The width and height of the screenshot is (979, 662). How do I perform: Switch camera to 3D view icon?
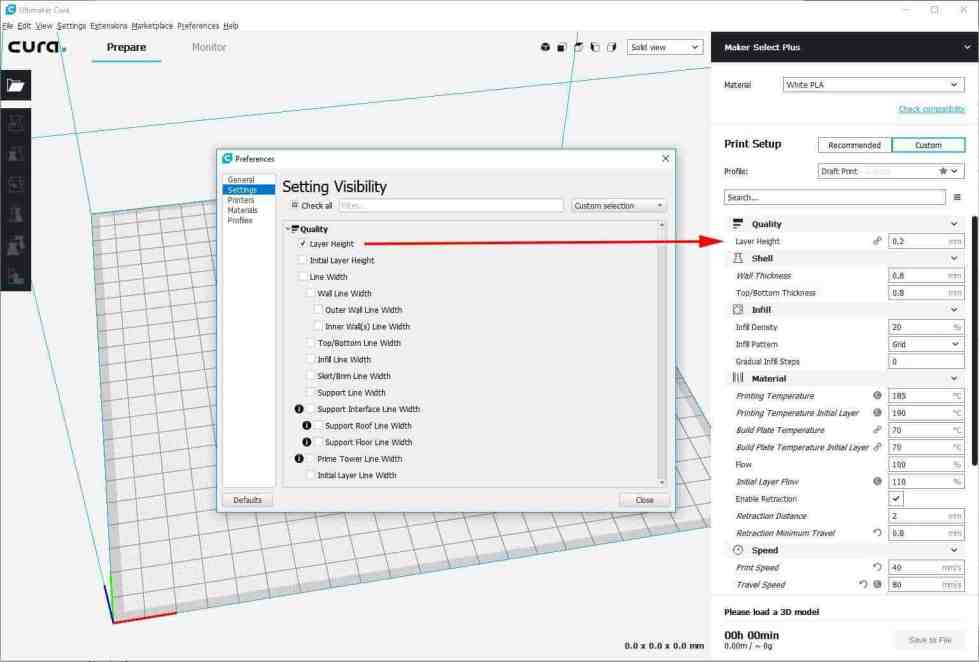(x=545, y=47)
